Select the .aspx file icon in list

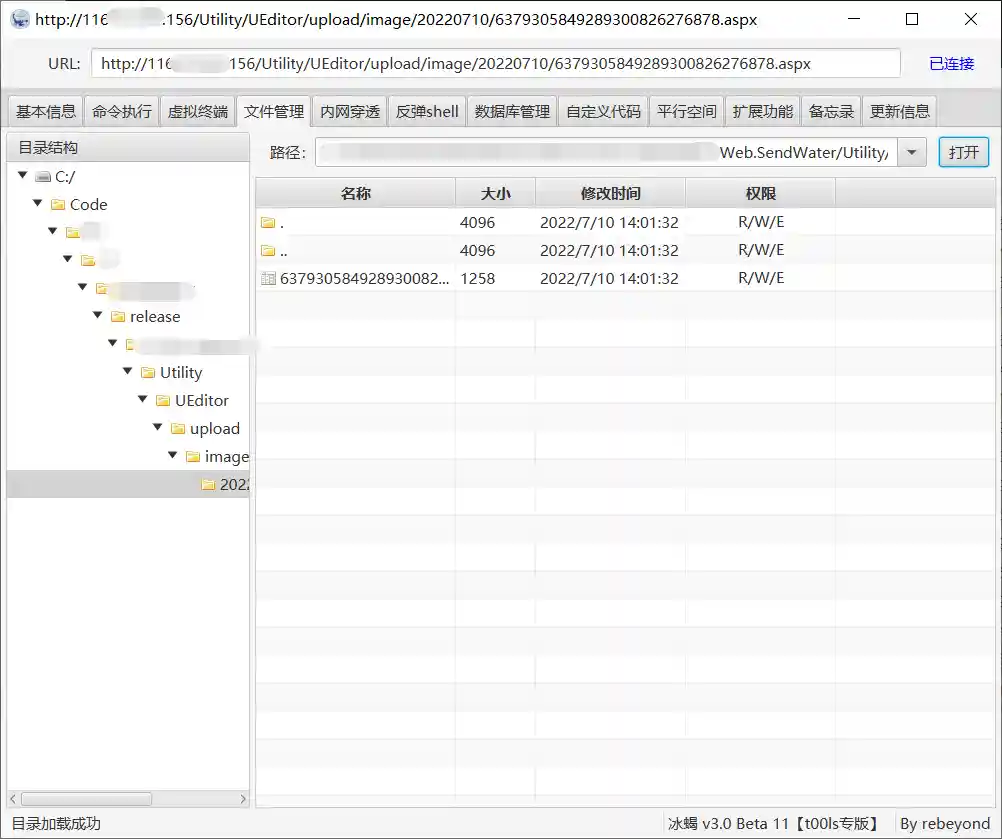click(x=268, y=279)
